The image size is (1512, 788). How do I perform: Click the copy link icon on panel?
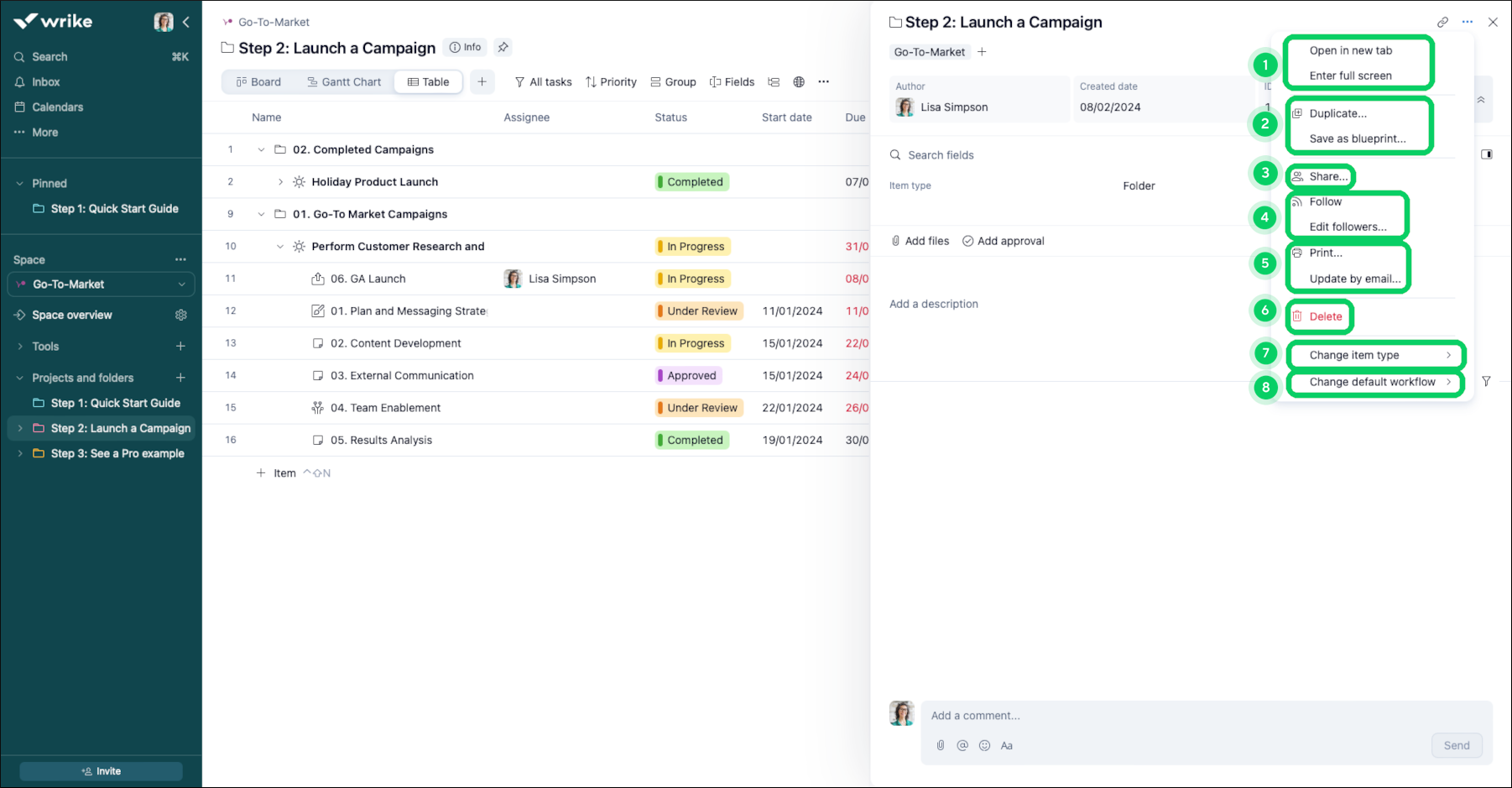(x=1443, y=21)
